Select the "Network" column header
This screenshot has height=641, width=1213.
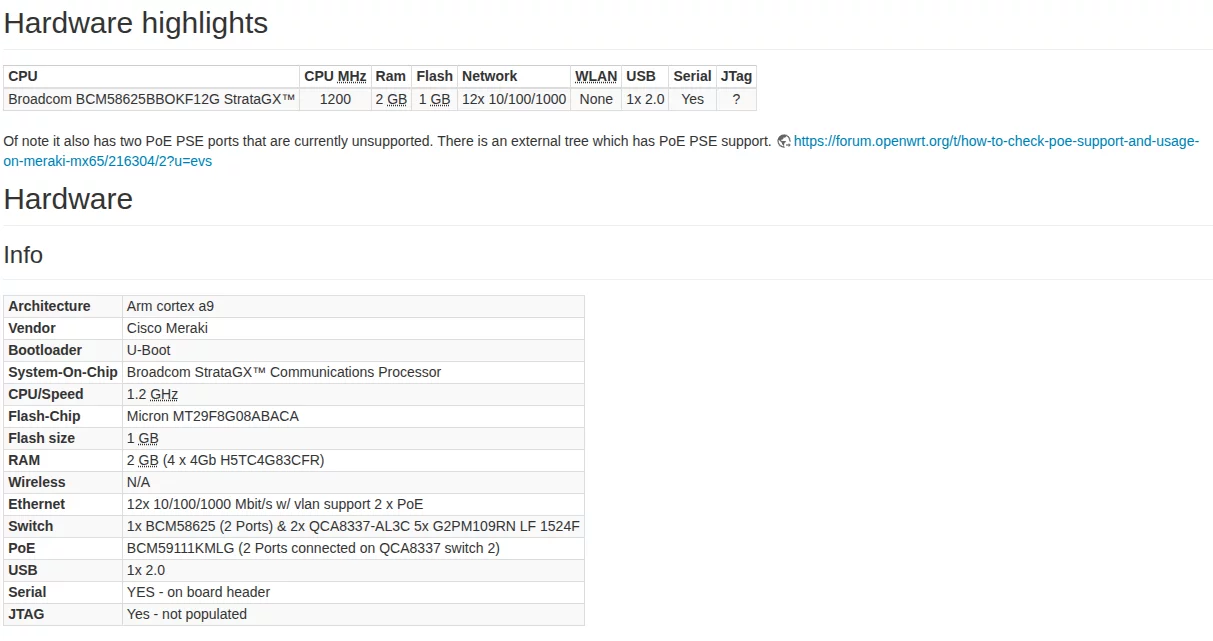click(x=489, y=76)
